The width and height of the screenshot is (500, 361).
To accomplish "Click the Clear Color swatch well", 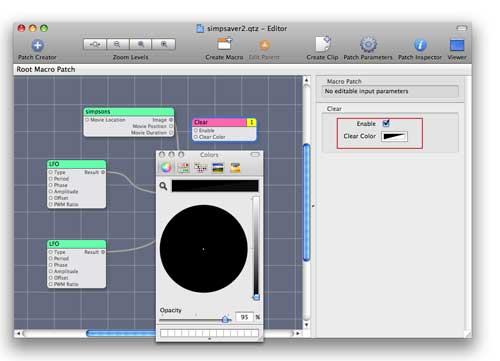I will point(394,136).
